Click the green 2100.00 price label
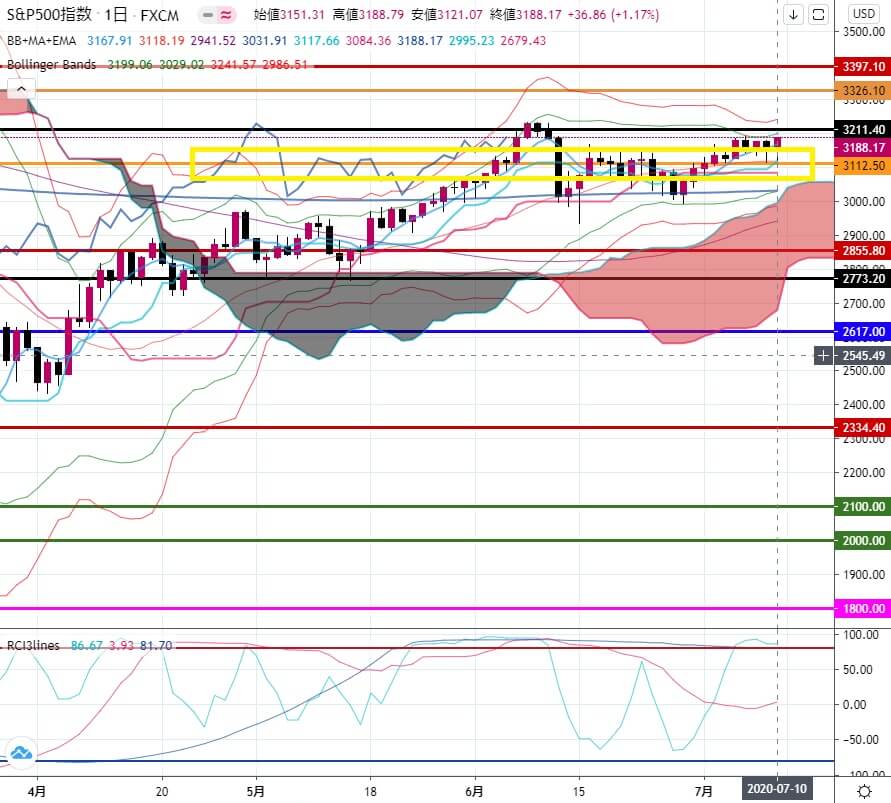This screenshot has height=803, width=891. pos(863,506)
